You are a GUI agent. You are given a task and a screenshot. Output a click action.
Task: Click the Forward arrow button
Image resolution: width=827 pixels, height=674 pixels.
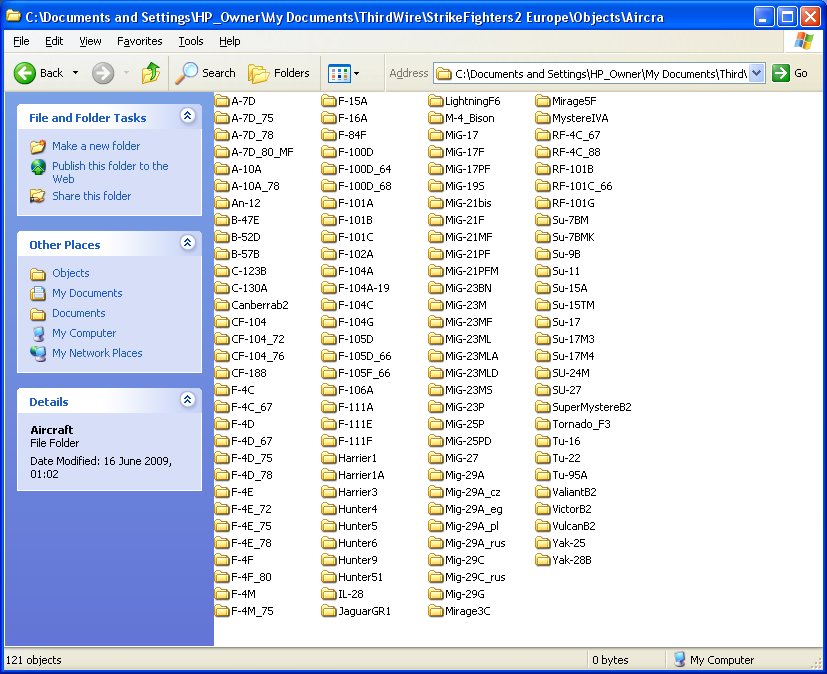point(103,73)
